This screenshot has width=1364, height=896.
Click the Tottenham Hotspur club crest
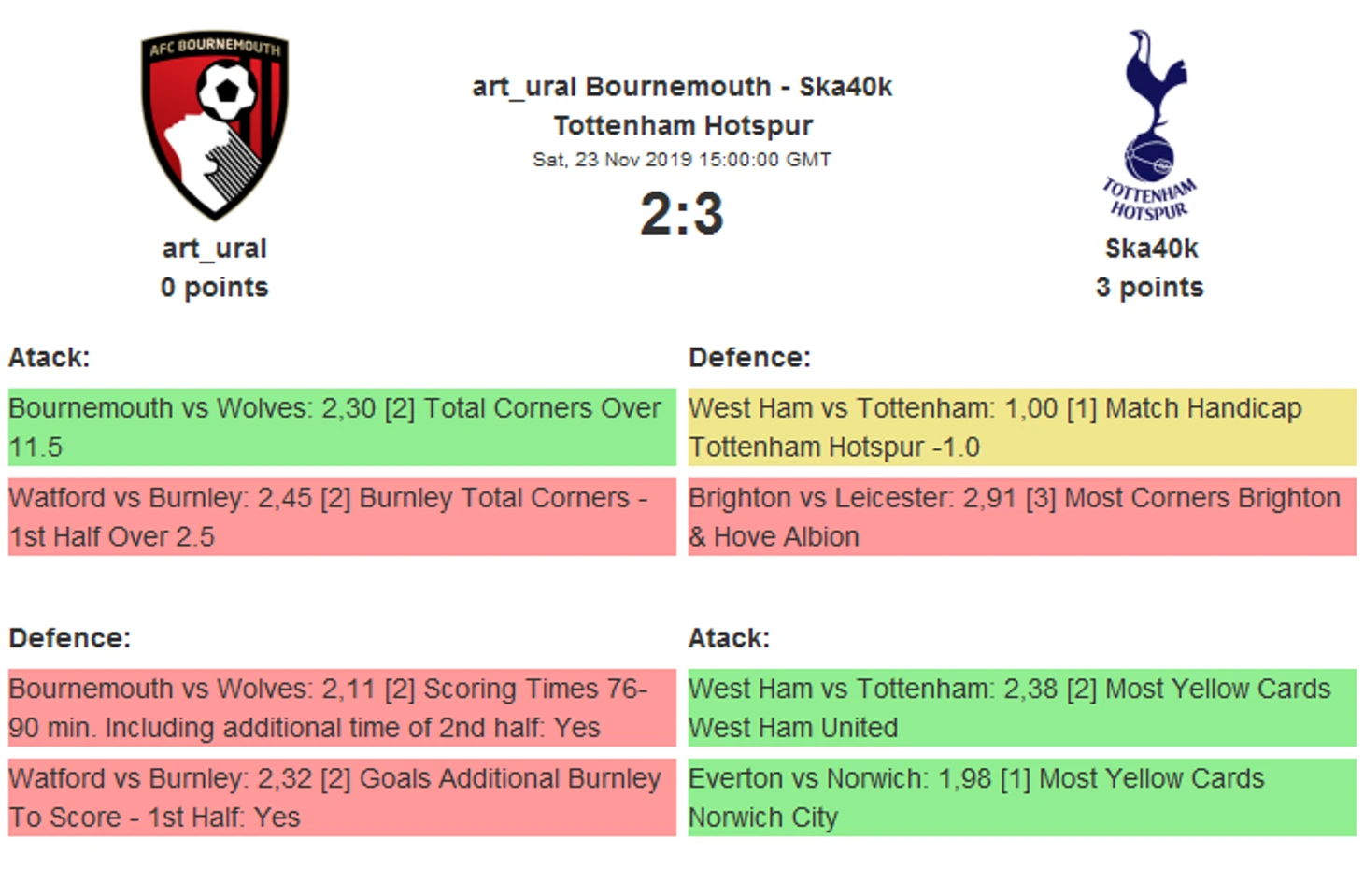tap(1150, 125)
